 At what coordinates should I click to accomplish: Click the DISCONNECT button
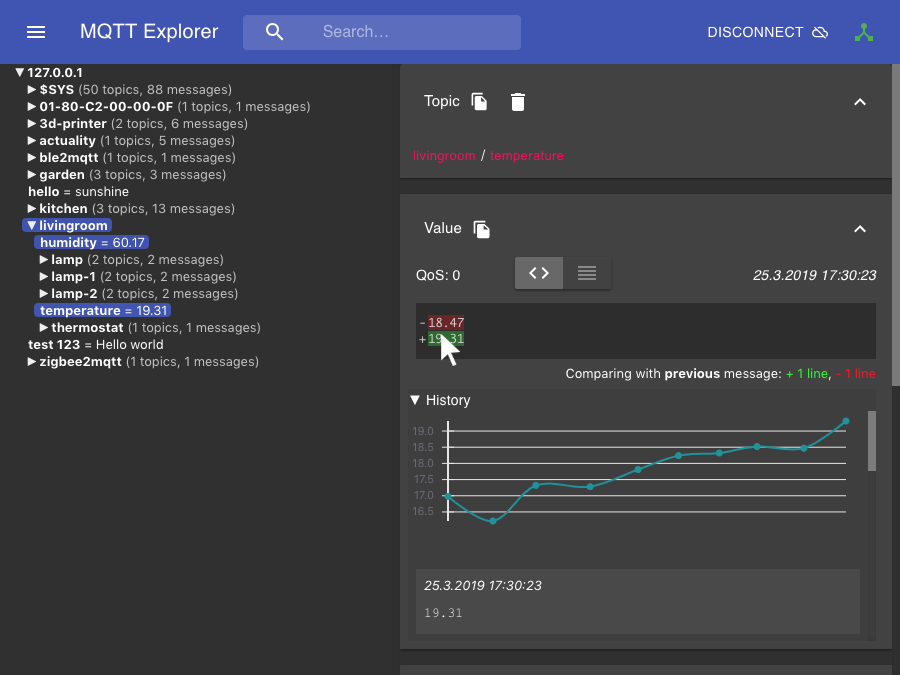(x=755, y=32)
